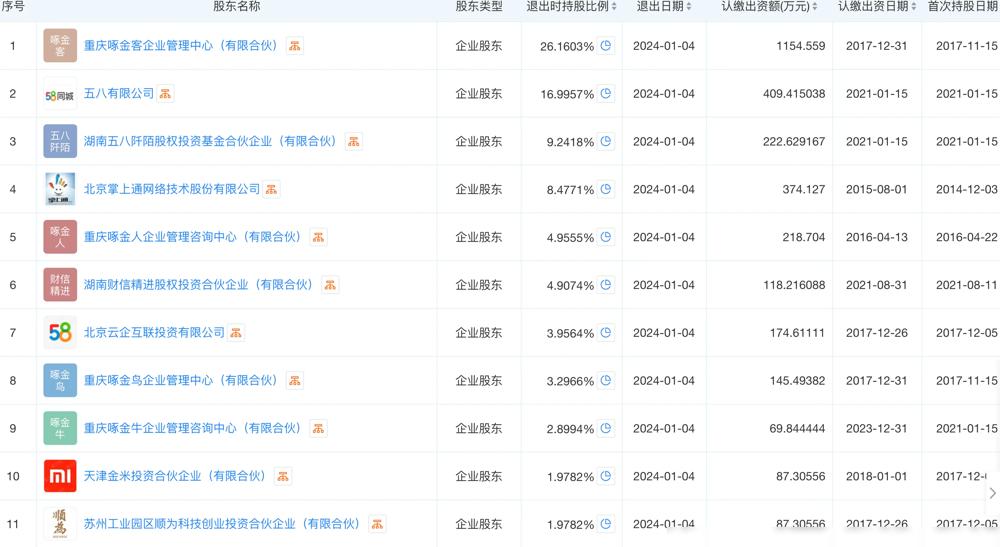1000x547 pixels.
Task: Click the Xiaomi MI logo thumbnail
Action: [x=60, y=476]
